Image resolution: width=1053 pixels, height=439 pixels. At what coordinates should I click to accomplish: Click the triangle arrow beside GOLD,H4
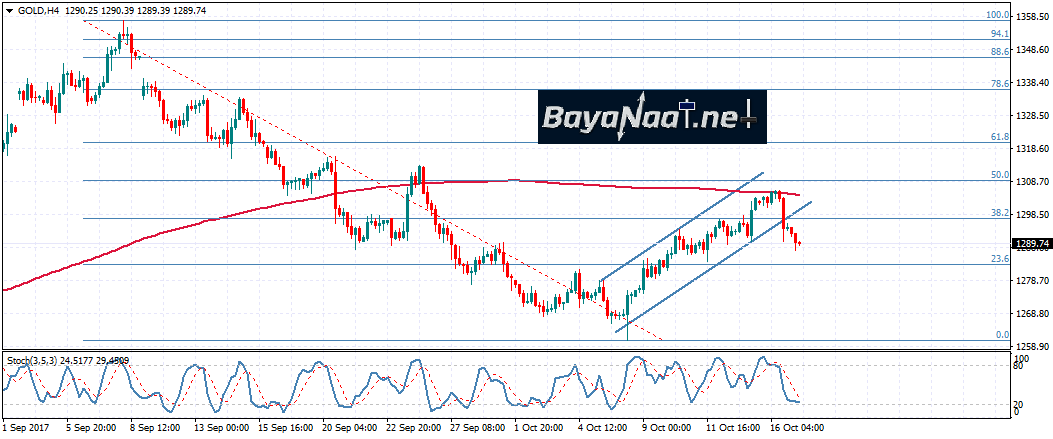(x=8, y=9)
